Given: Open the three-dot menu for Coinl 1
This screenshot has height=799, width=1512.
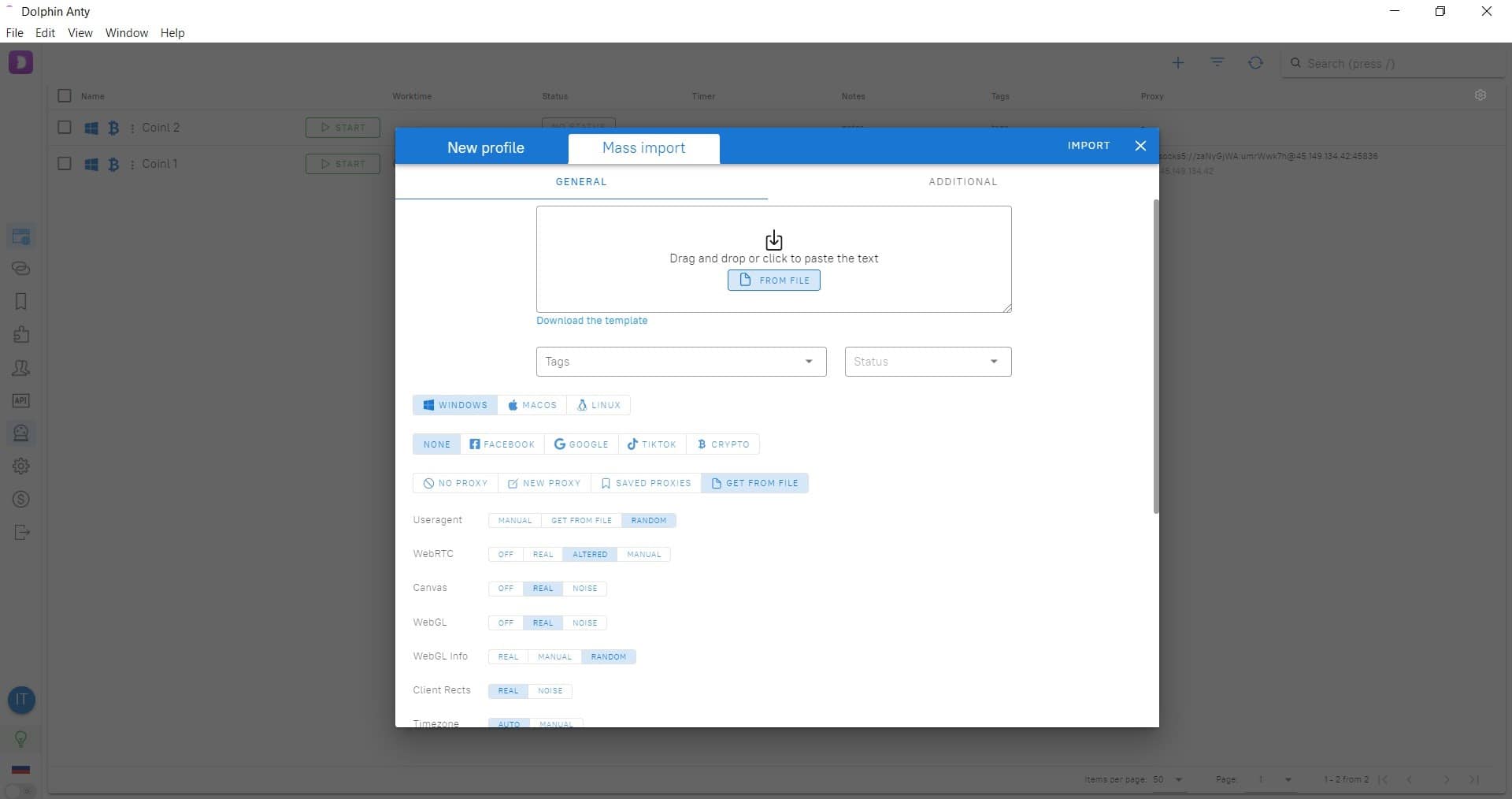Looking at the screenshot, I should click(132, 164).
